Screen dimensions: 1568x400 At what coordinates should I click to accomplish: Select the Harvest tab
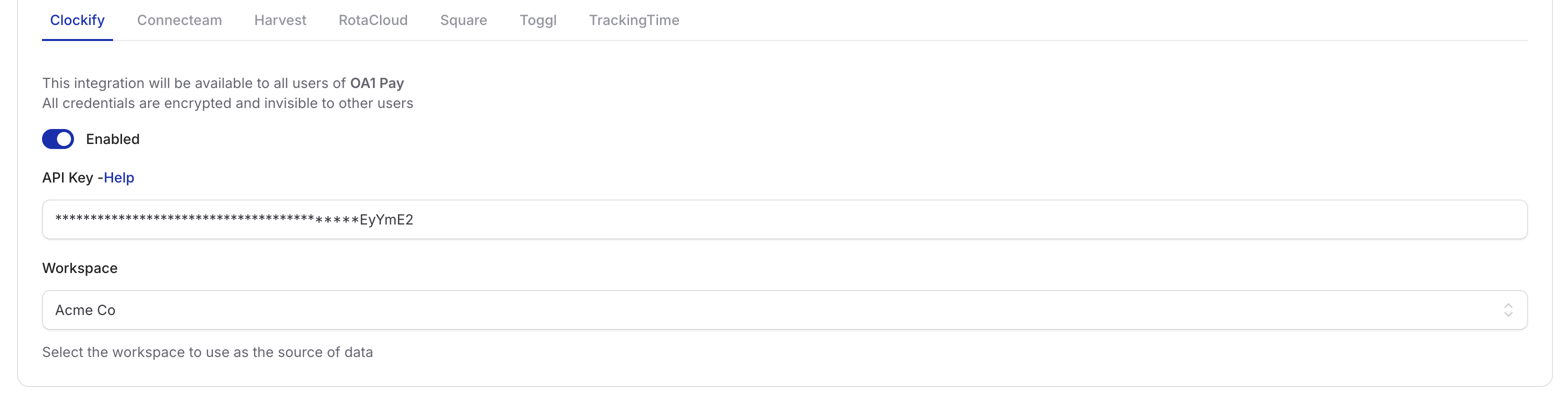point(280,20)
